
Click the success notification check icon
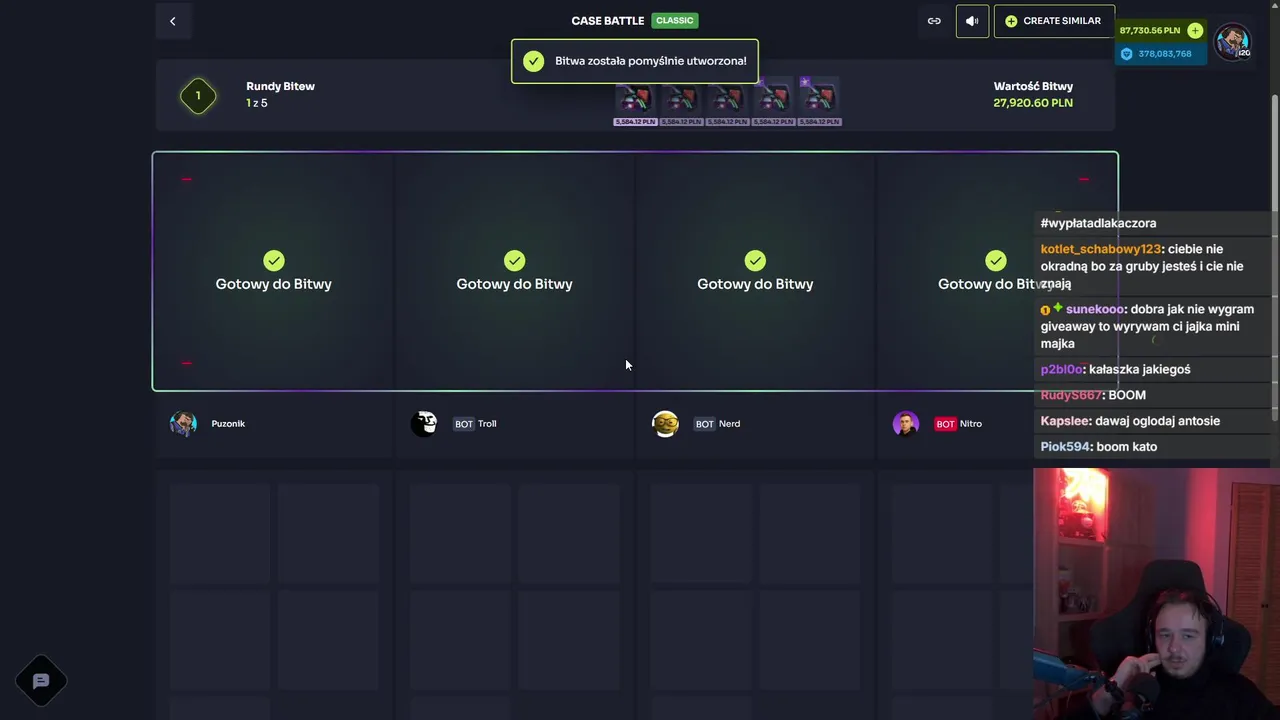(534, 61)
